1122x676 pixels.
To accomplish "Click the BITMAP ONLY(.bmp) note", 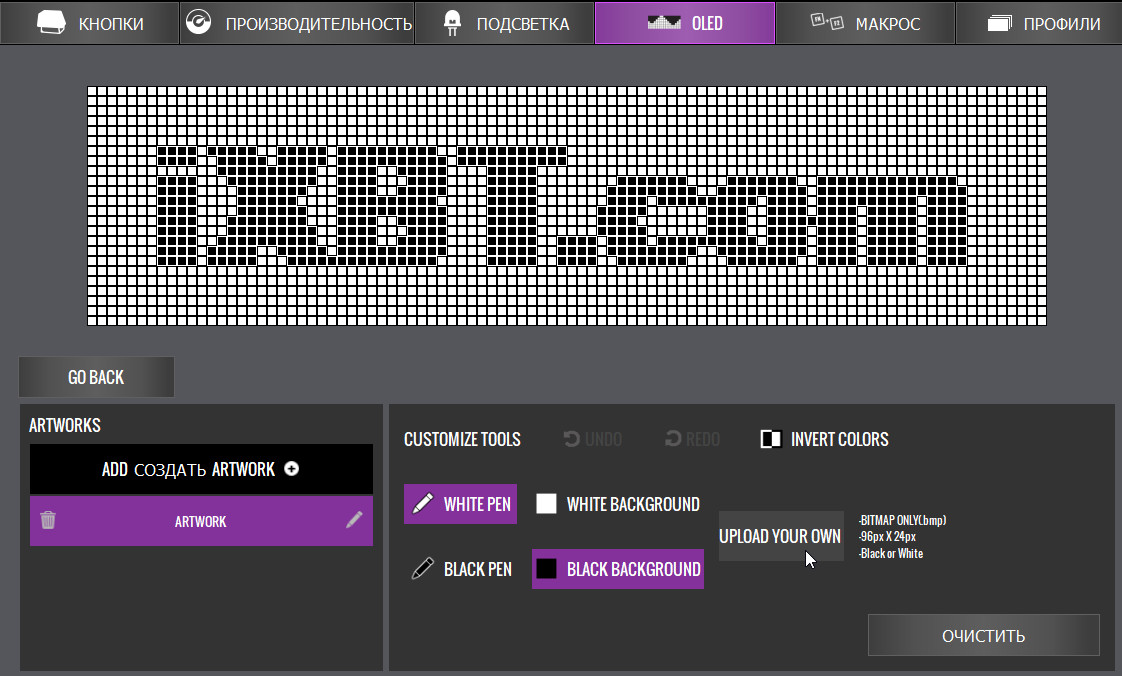I will point(902,520).
